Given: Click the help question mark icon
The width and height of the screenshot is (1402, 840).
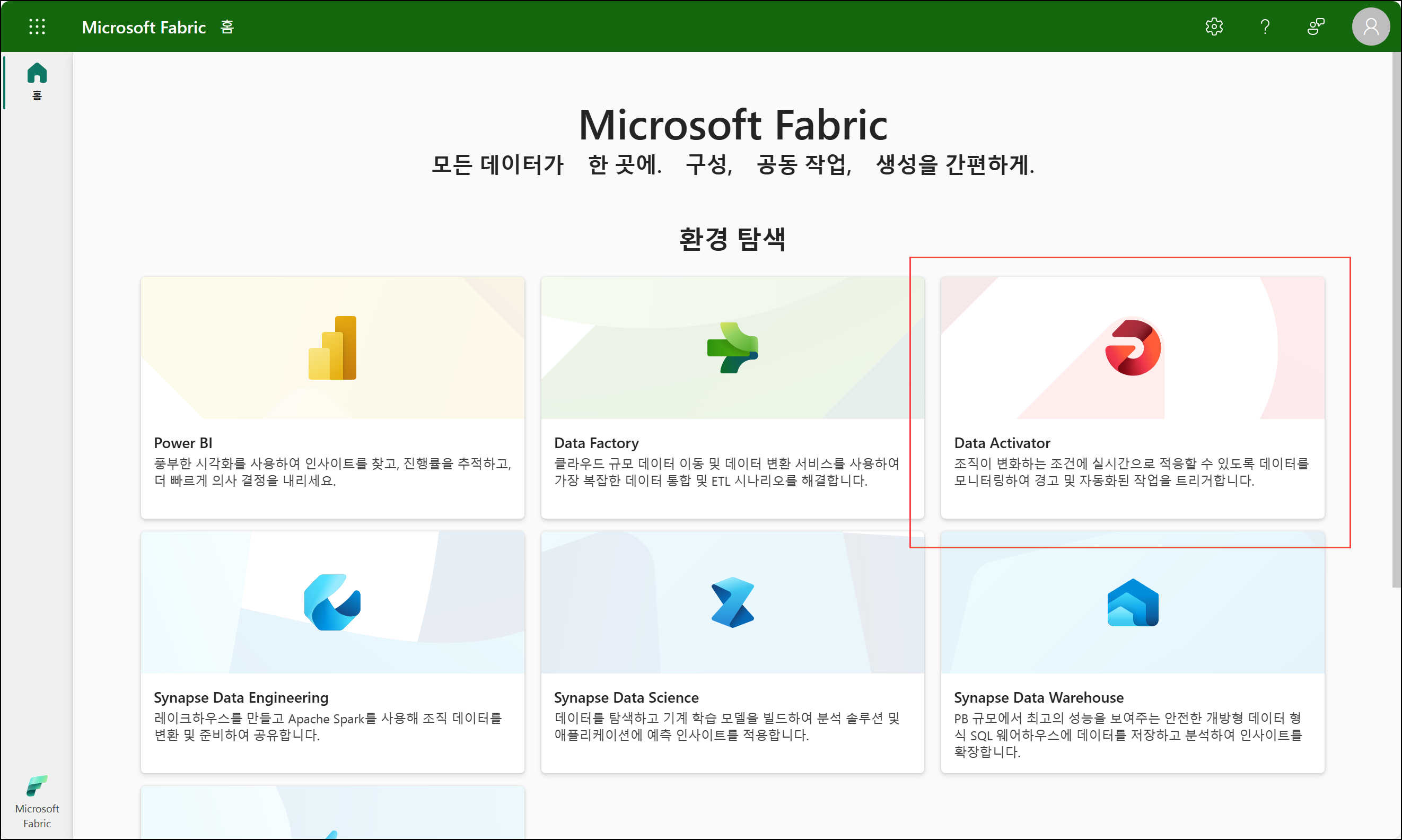Looking at the screenshot, I should point(1265,27).
